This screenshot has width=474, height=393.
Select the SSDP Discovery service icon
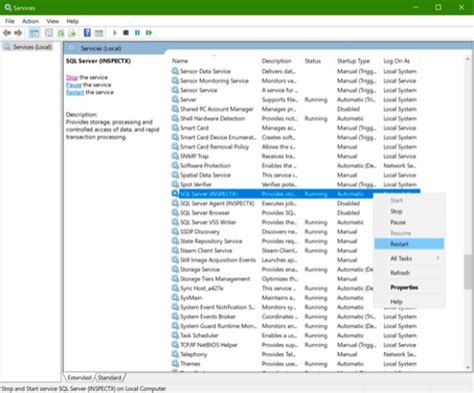click(x=175, y=232)
